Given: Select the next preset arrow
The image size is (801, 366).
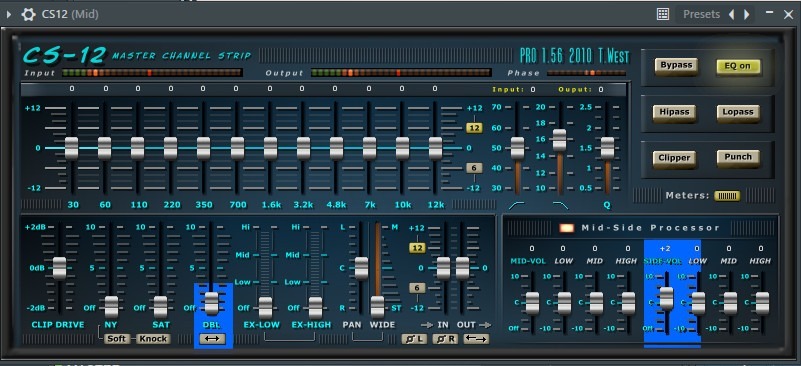Looking at the screenshot, I should [747, 14].
